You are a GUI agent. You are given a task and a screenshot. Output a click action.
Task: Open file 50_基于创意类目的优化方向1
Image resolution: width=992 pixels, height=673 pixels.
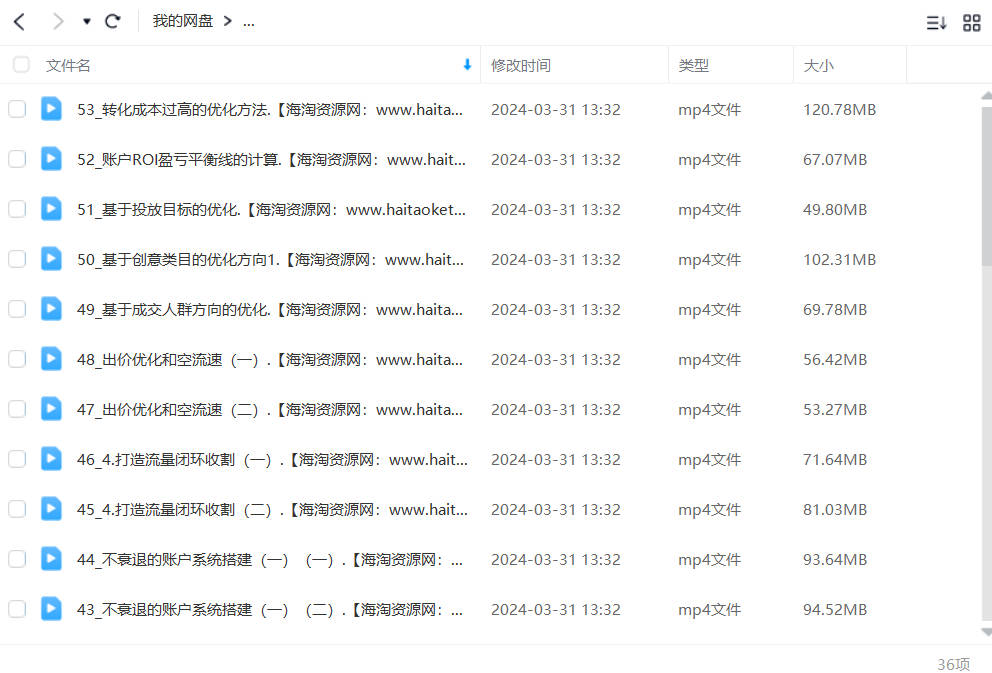(270, 259)
